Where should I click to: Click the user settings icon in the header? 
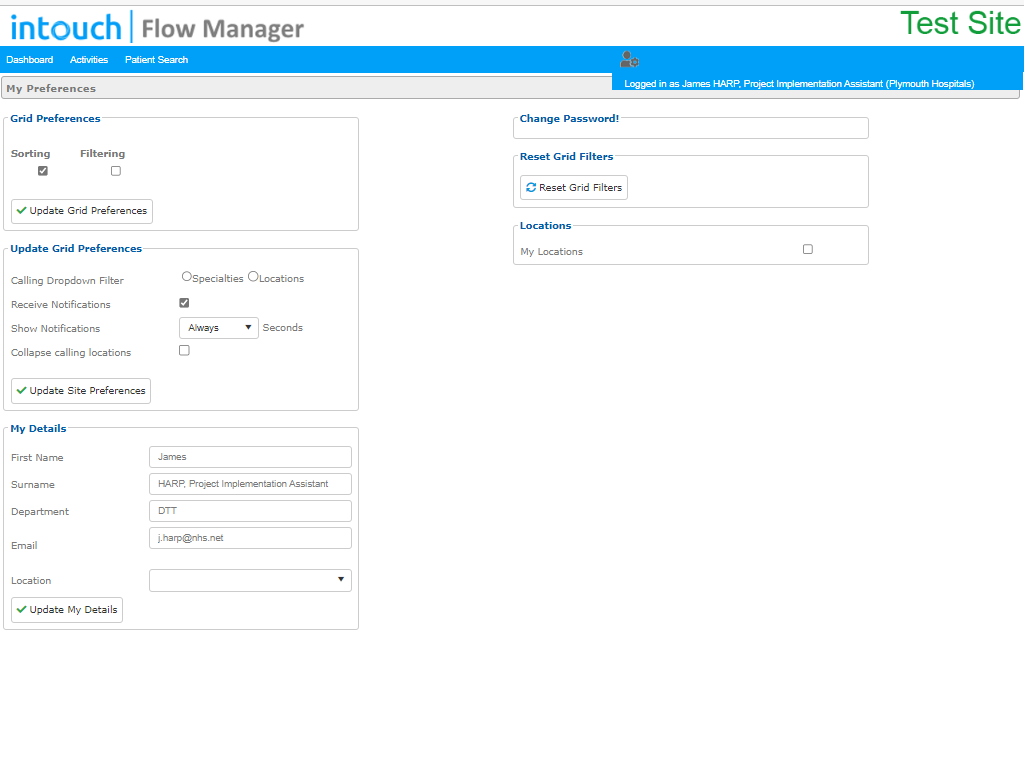pyautogui.click(x=630, y=60)
